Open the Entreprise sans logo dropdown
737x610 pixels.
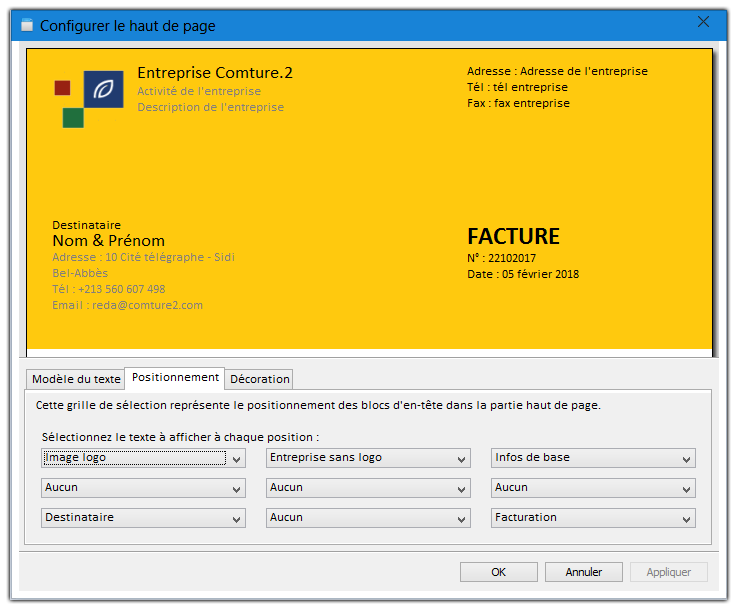tap(368, 458)
